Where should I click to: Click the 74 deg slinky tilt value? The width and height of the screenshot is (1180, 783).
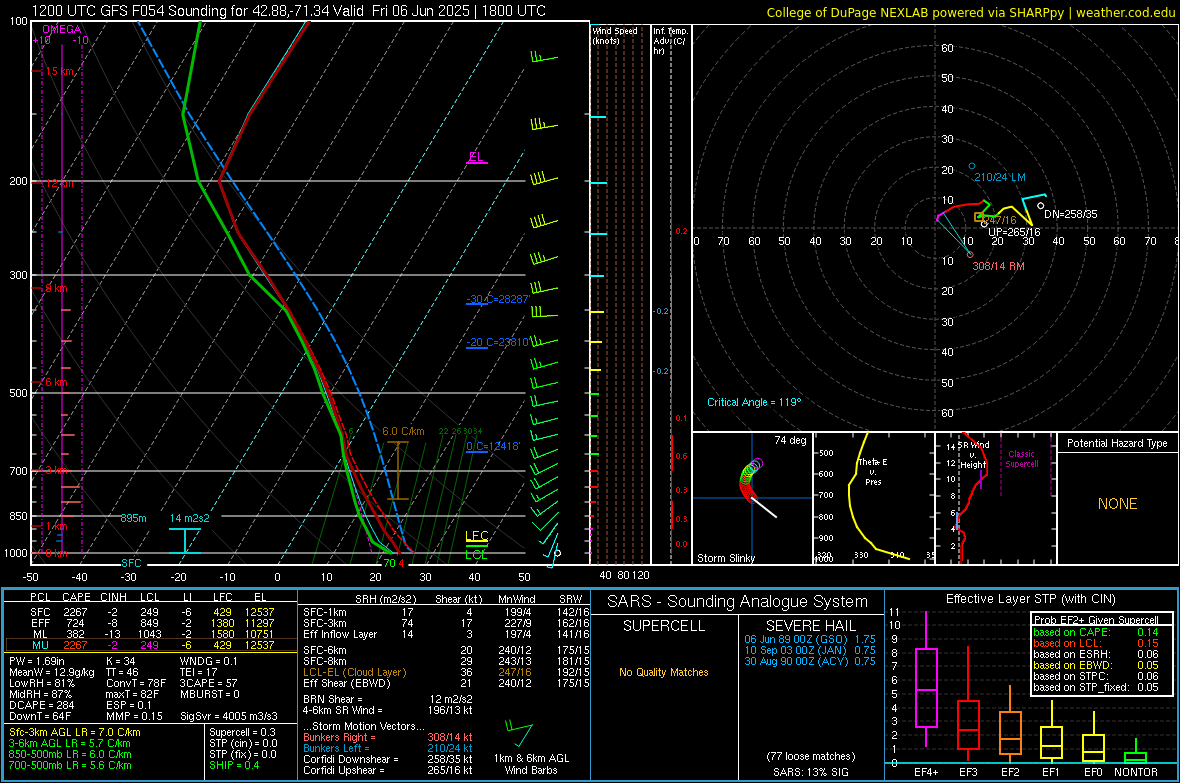(790, 440)
